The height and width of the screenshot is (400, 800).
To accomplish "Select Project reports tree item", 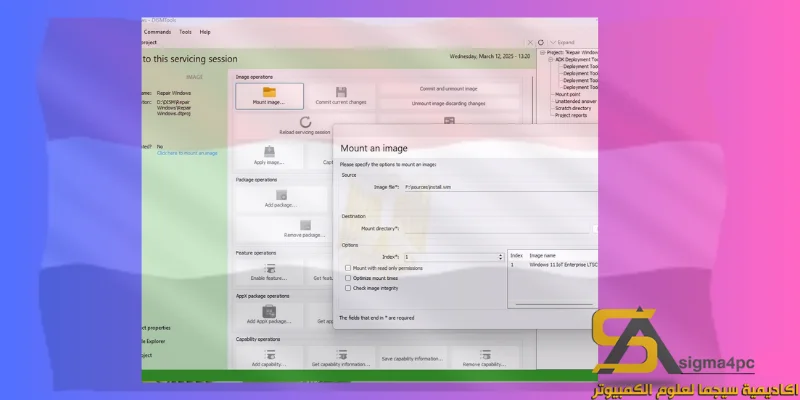I will [x=571, y=115].
